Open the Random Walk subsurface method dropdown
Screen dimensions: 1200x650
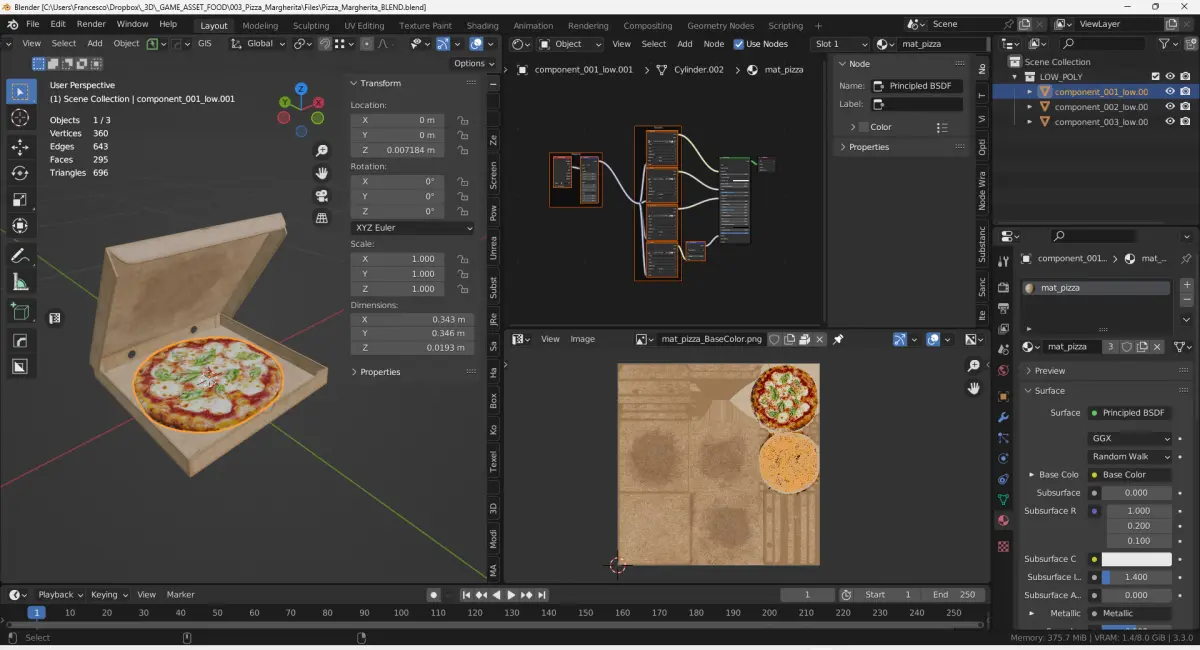coord(1129,456)
